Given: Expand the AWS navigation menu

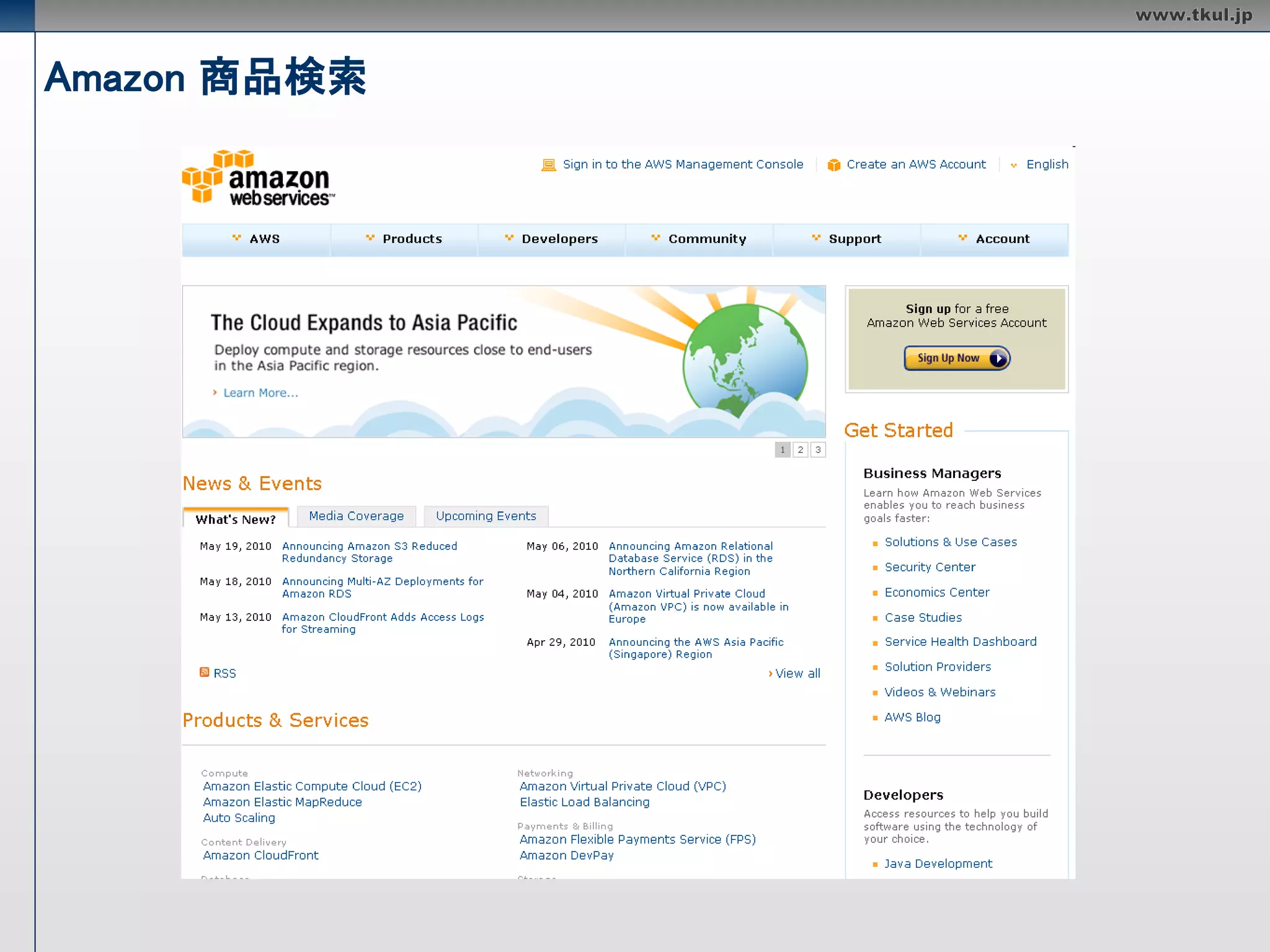Looking at the screenshot, I should pos(256,239).
